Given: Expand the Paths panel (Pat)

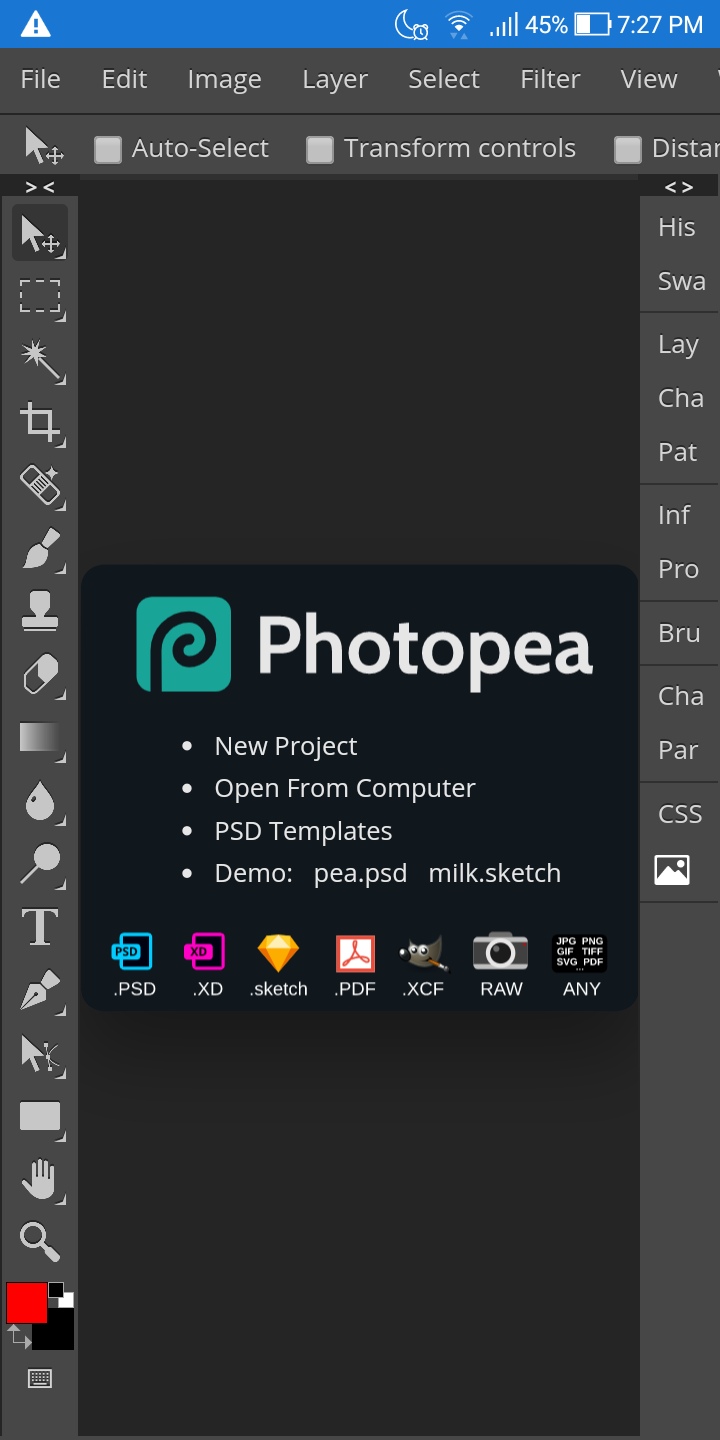Looking at the screenshot, I should (x=679, y=452).
